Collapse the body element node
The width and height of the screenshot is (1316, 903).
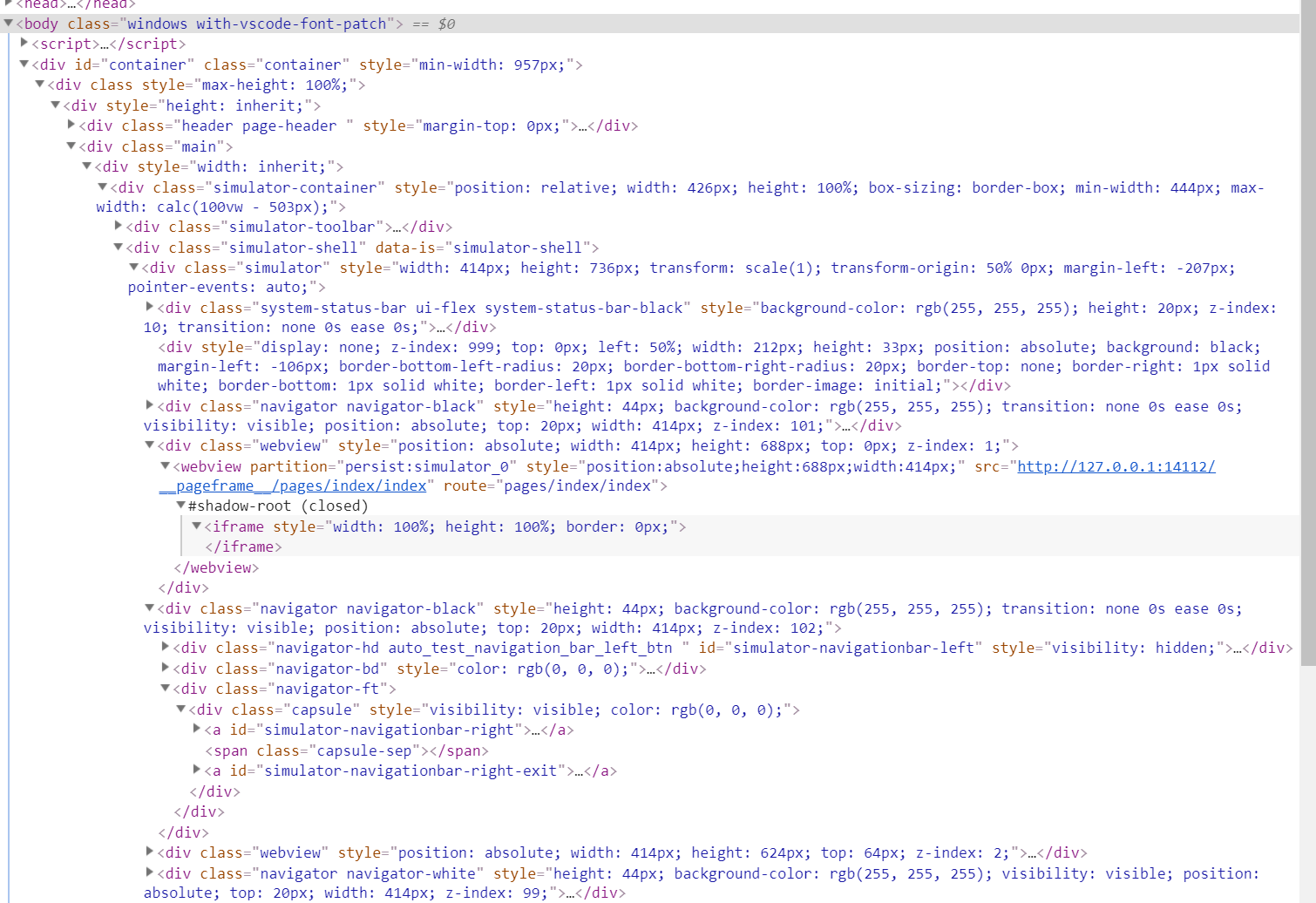[x=9, y=24]
